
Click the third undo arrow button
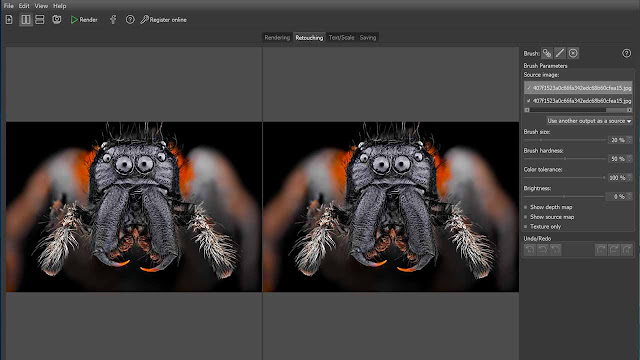[556, 250]
